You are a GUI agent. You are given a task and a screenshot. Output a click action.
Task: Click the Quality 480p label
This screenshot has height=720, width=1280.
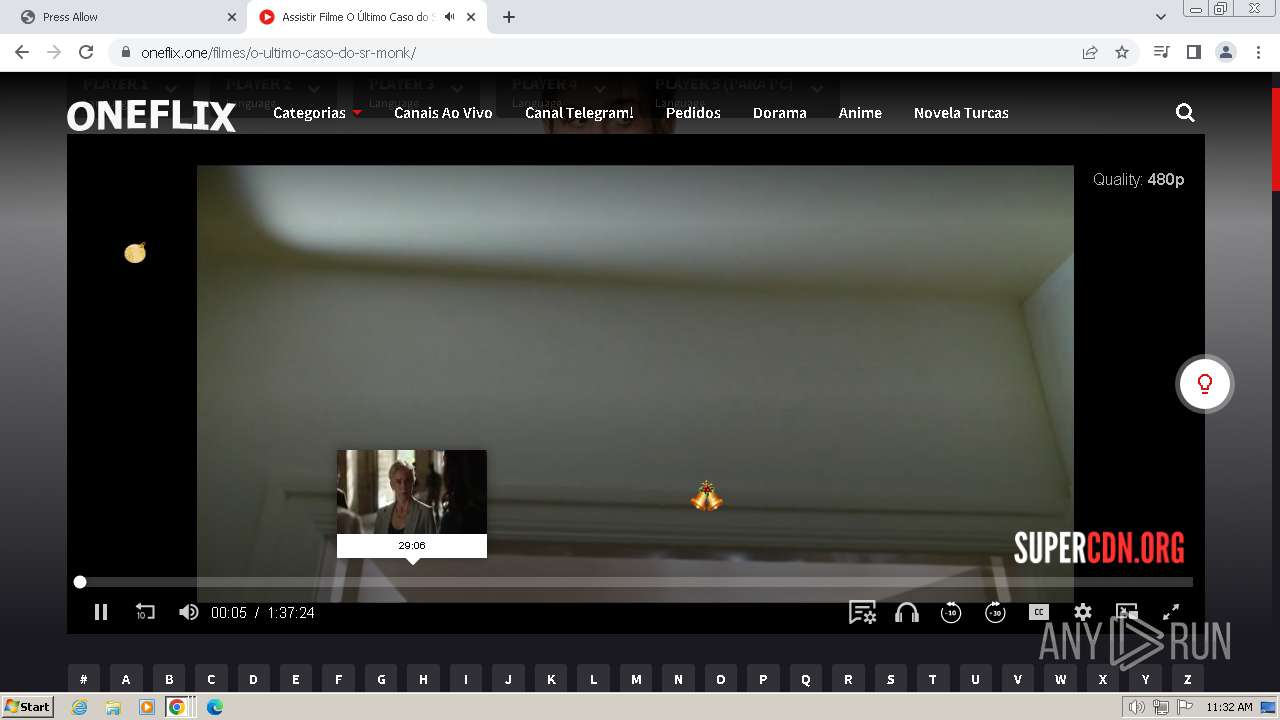1138,180
